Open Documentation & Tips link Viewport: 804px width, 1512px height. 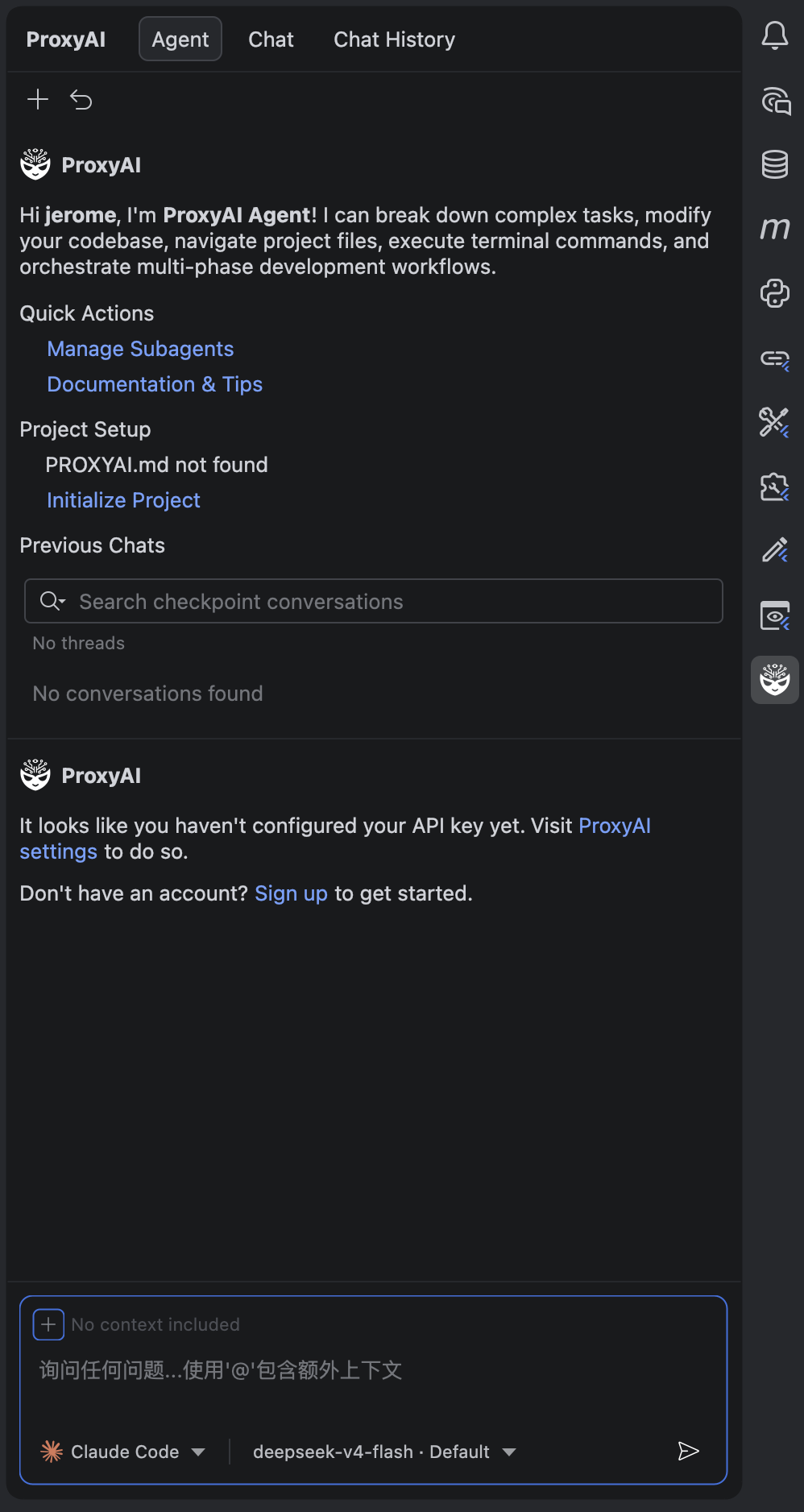coord(155,384)
